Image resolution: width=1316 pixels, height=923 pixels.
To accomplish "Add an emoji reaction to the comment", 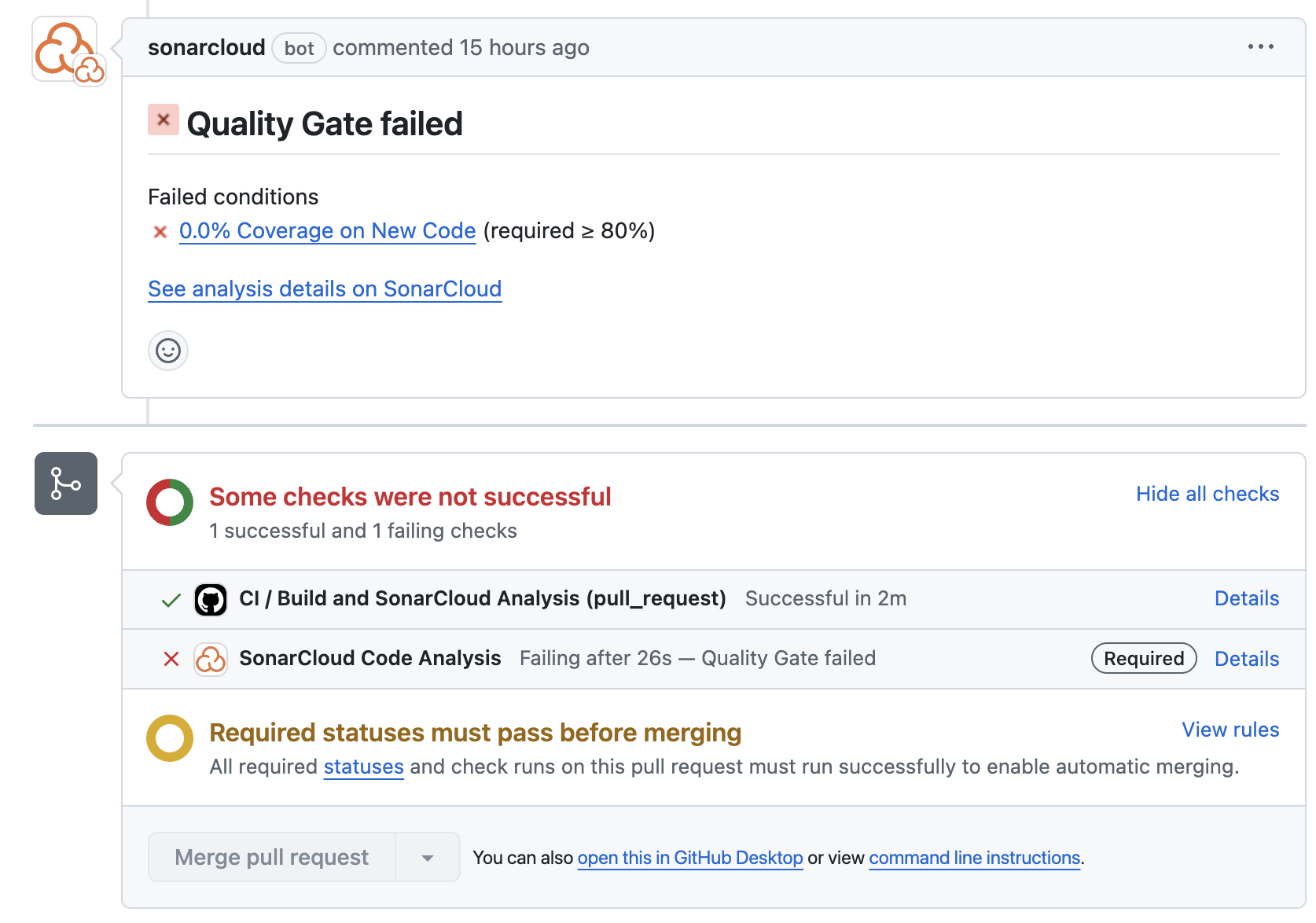I will point(168,351).
